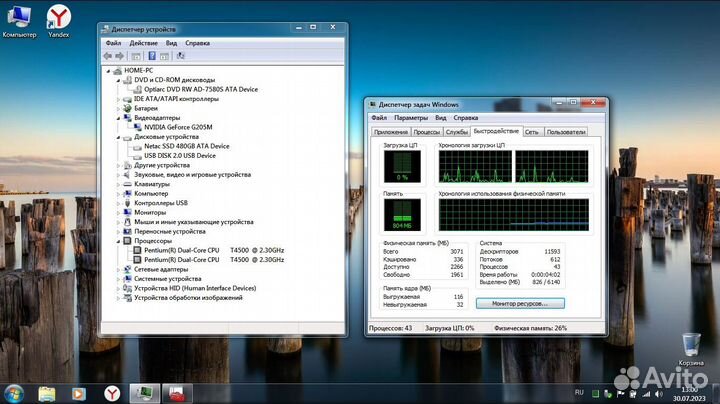Click 'Время работы' value 0:00:04:02
This screenshot has height=404, width=720.
coord(546,275)
